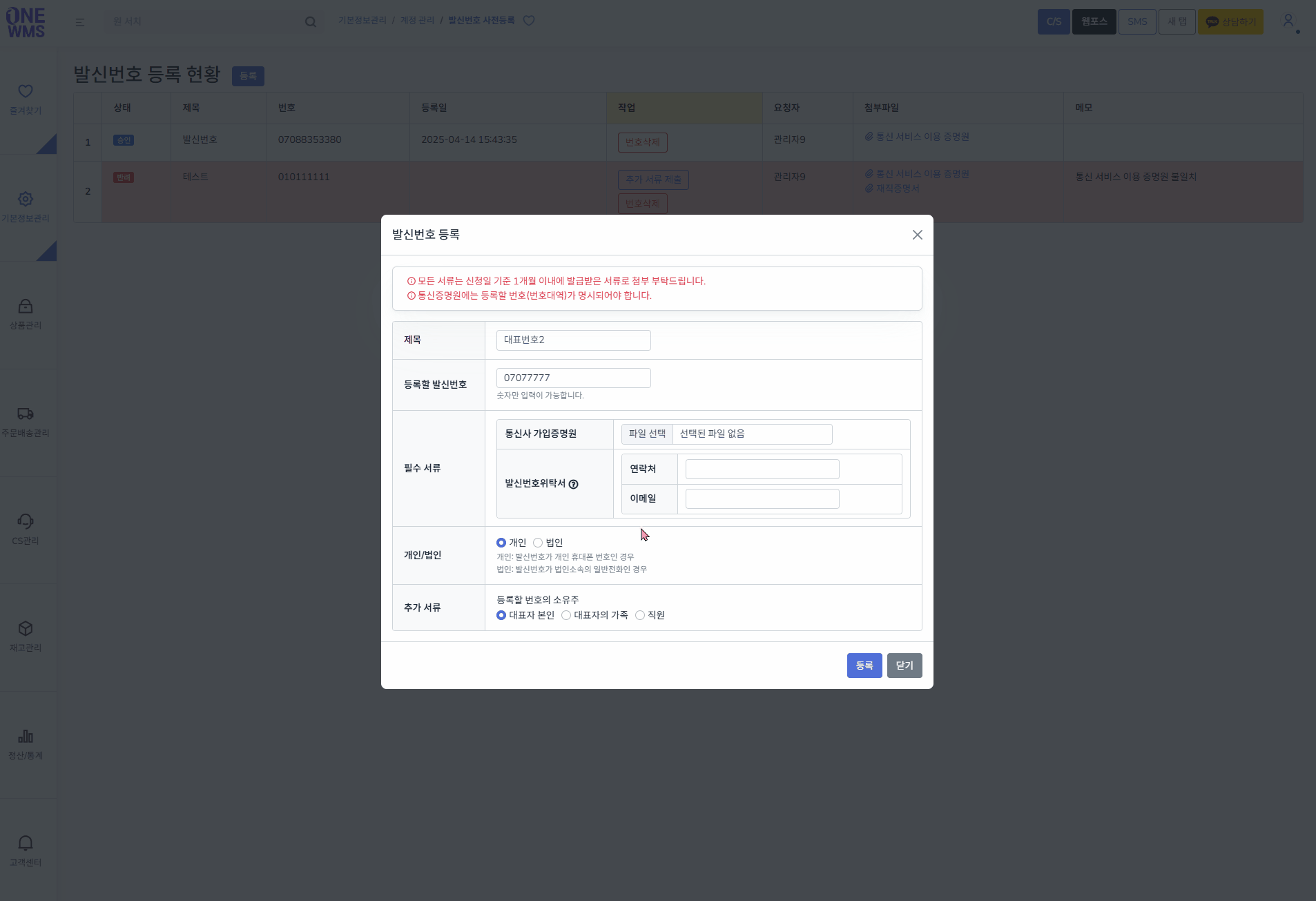Toggle the hamburger menu icon

pyautogui.click(x=80, y=22)
